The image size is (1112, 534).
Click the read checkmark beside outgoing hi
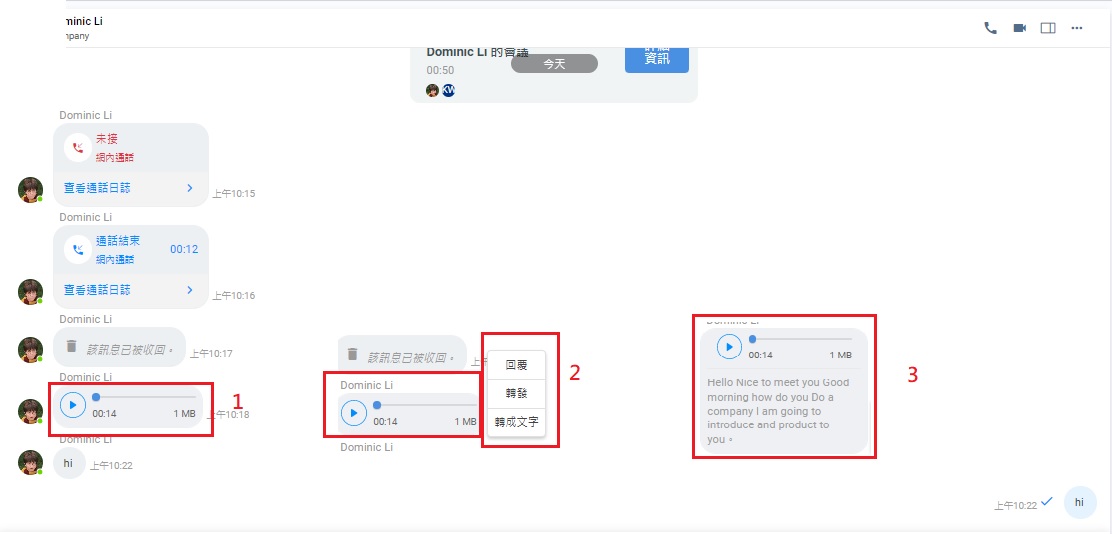1047,501
